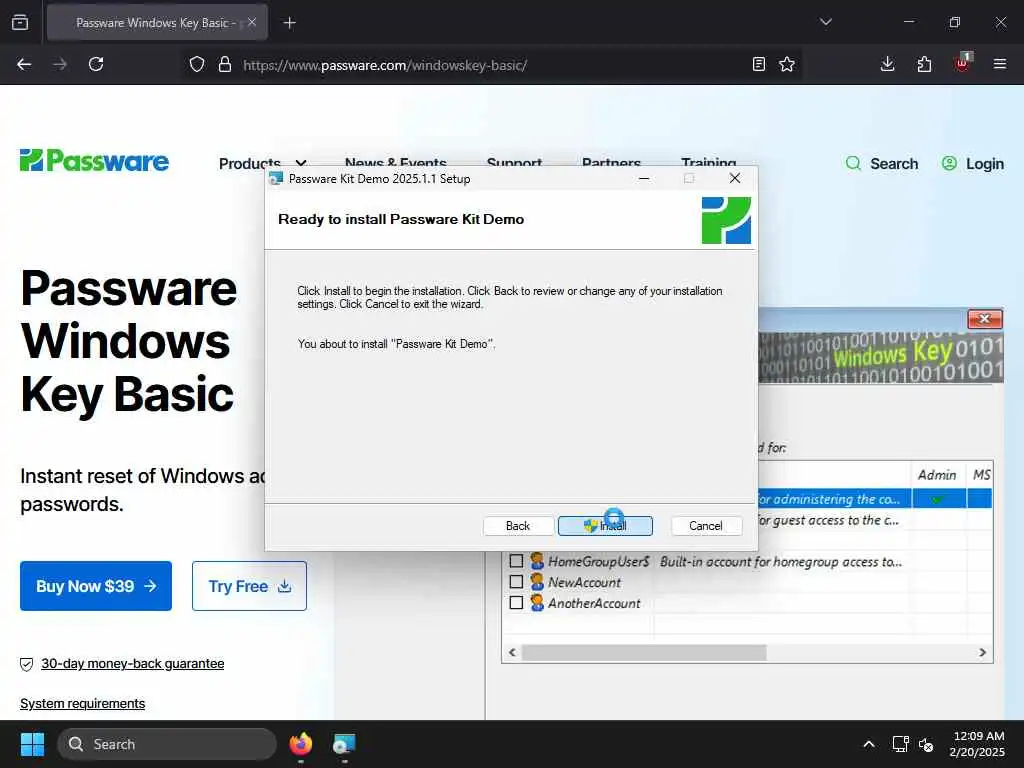Show hidden system tray icons

point(869,744)
